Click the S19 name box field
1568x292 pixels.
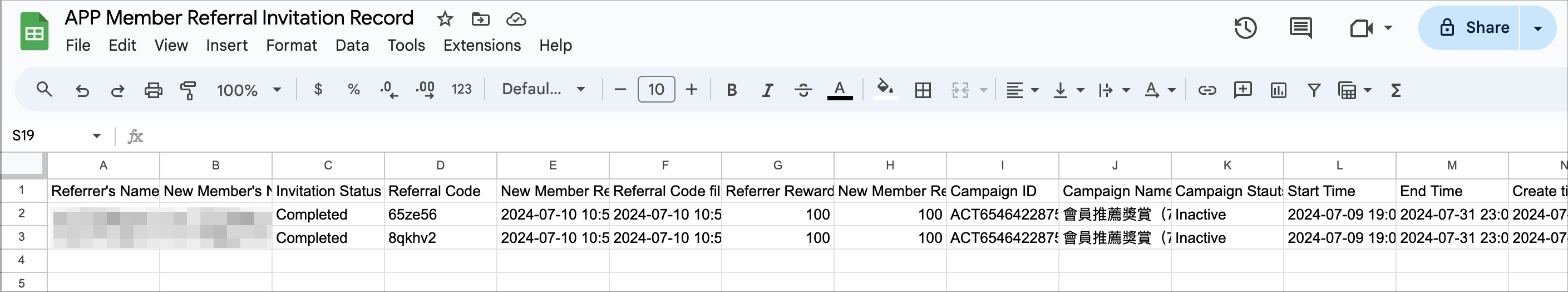[x=57, y=135]
